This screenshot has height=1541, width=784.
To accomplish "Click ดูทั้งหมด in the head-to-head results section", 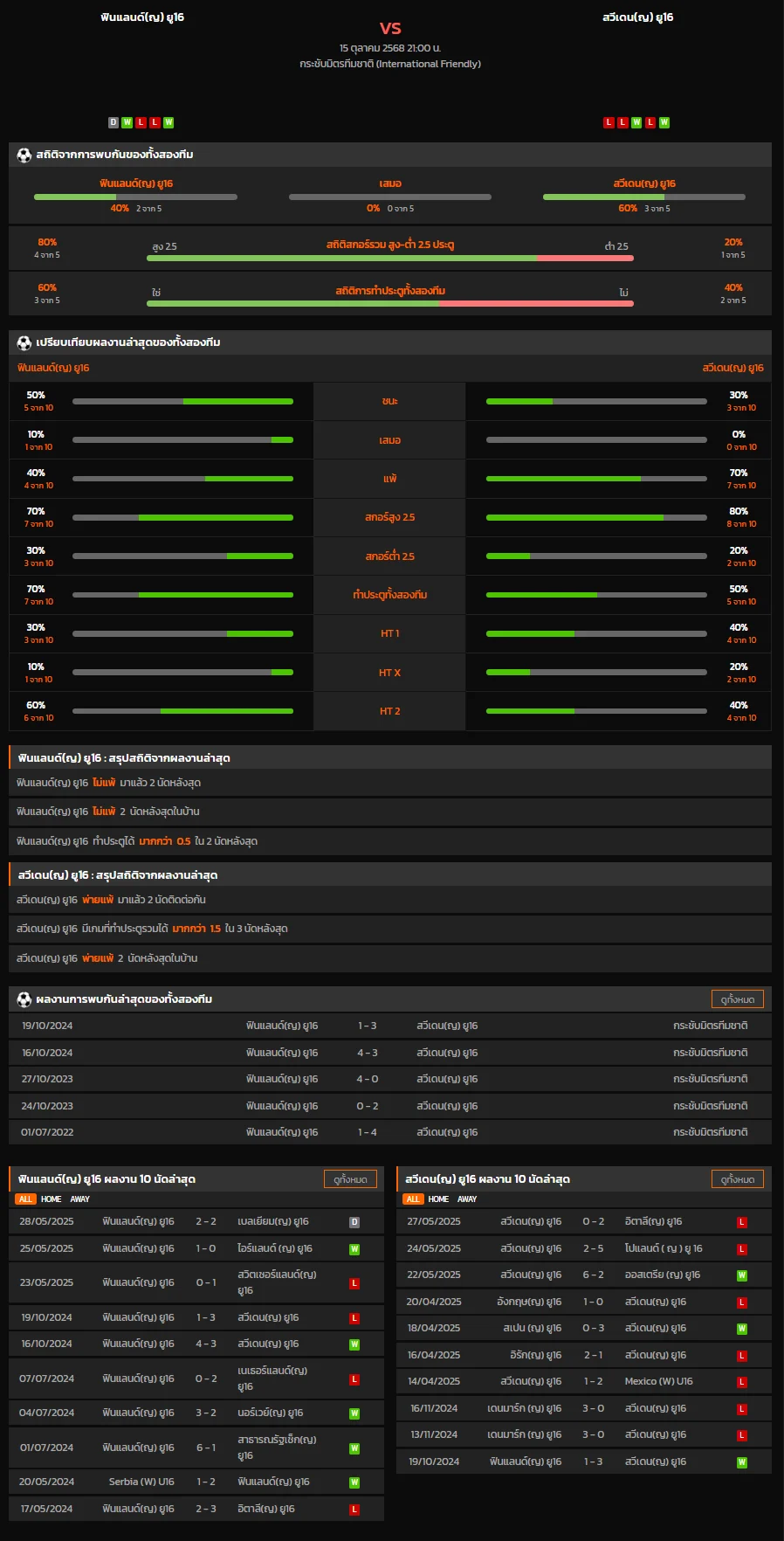I will click(738, 999).
